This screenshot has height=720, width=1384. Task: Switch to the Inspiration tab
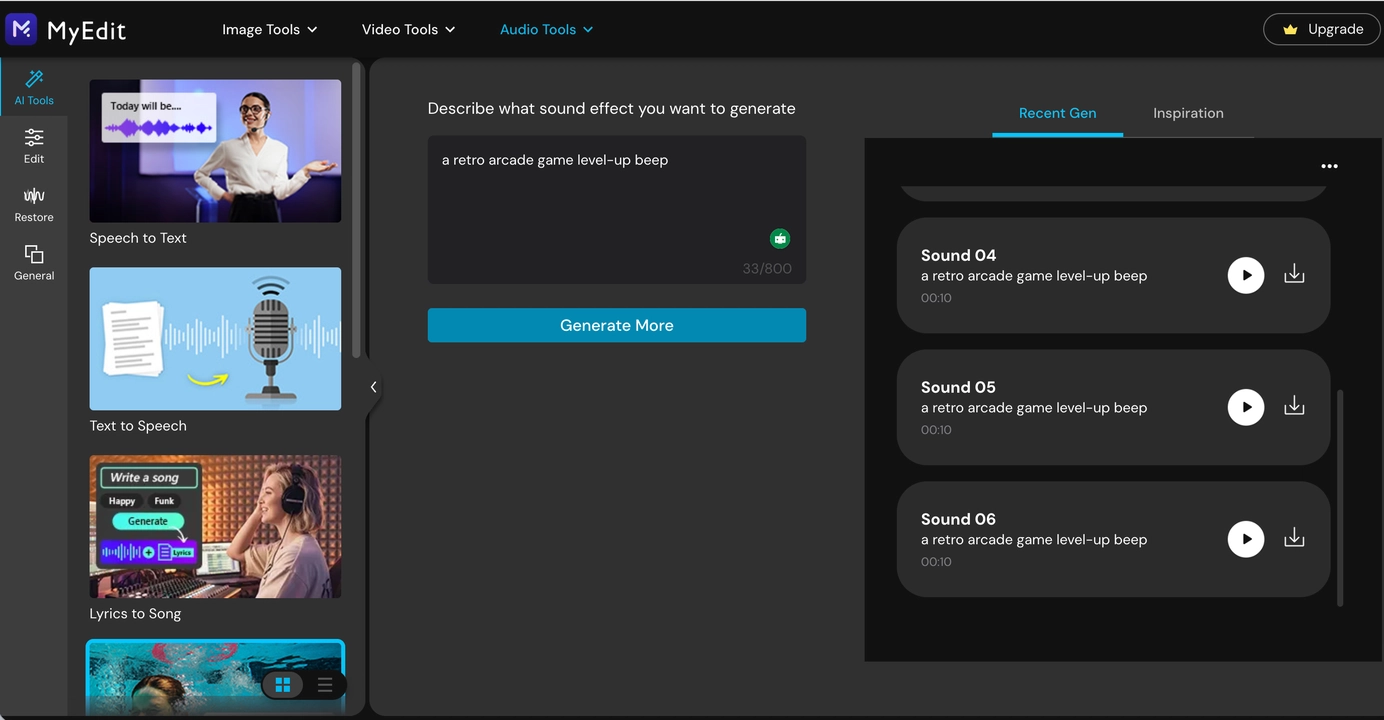point(1188,113)
